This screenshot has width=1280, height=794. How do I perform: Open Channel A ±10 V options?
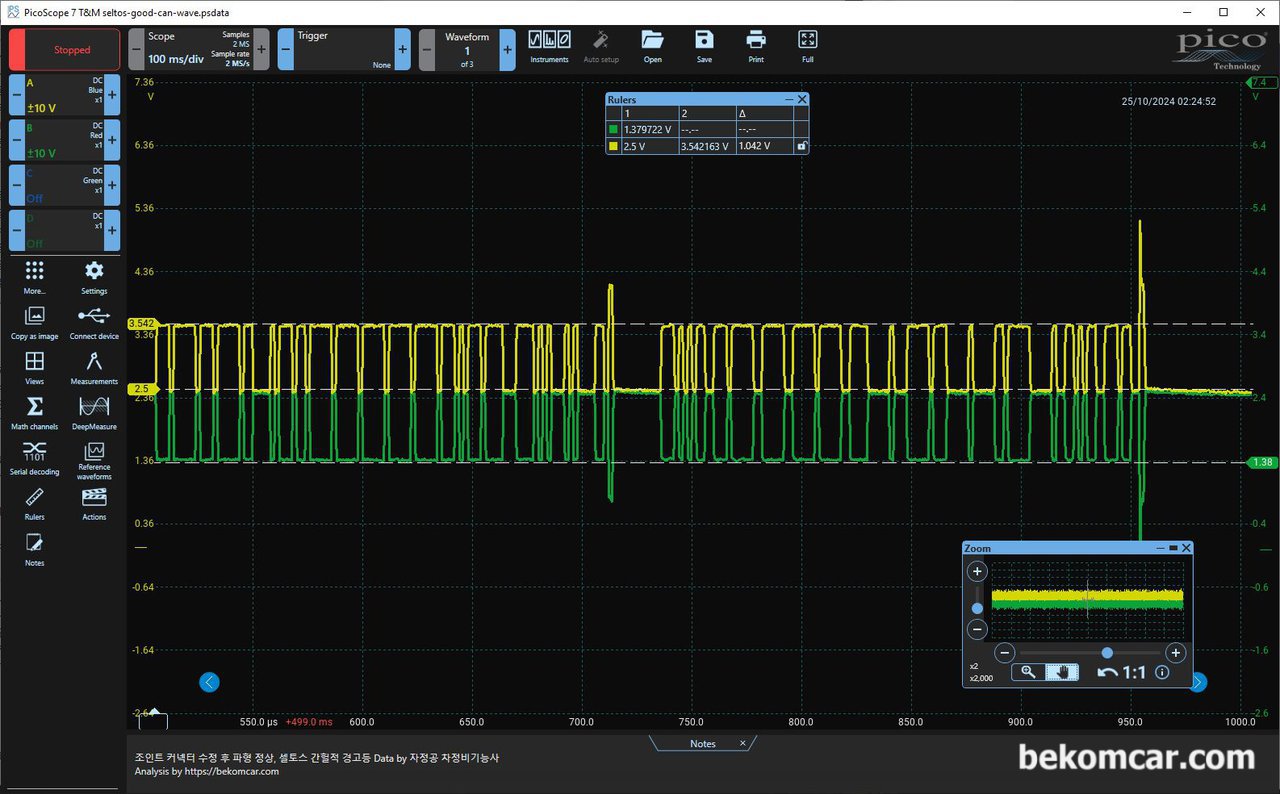[64, 95]
